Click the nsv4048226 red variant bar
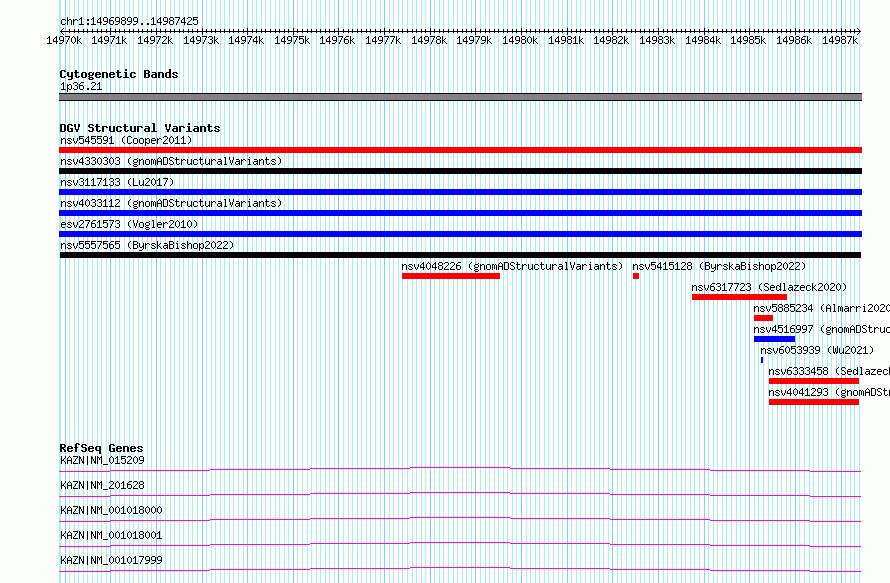The image size is (890, 583). pos(451,276)
